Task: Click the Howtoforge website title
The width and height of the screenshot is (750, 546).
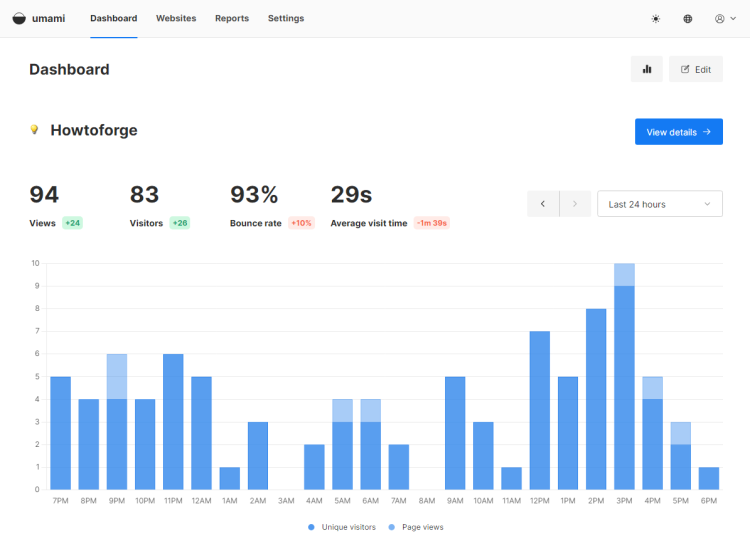Action: [x=94, y=130]
